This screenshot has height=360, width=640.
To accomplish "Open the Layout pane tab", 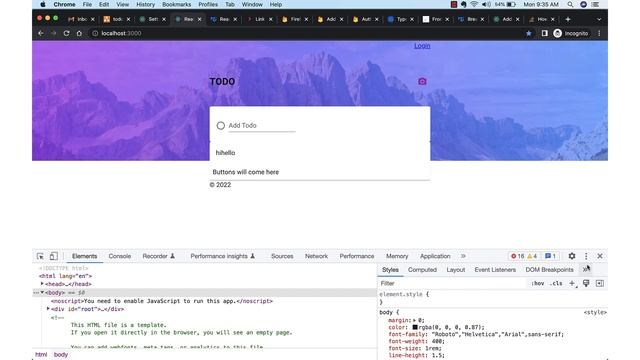I will pos(456,270).
